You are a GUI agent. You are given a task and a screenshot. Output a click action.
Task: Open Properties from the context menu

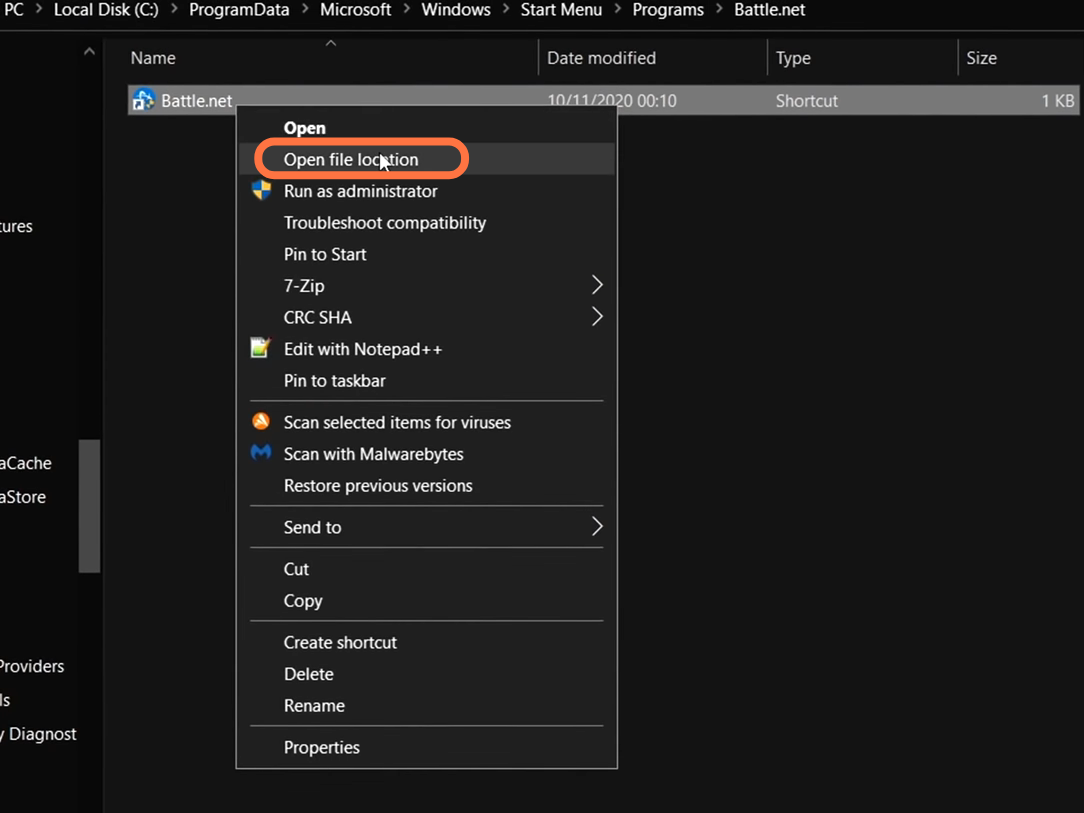321,747
